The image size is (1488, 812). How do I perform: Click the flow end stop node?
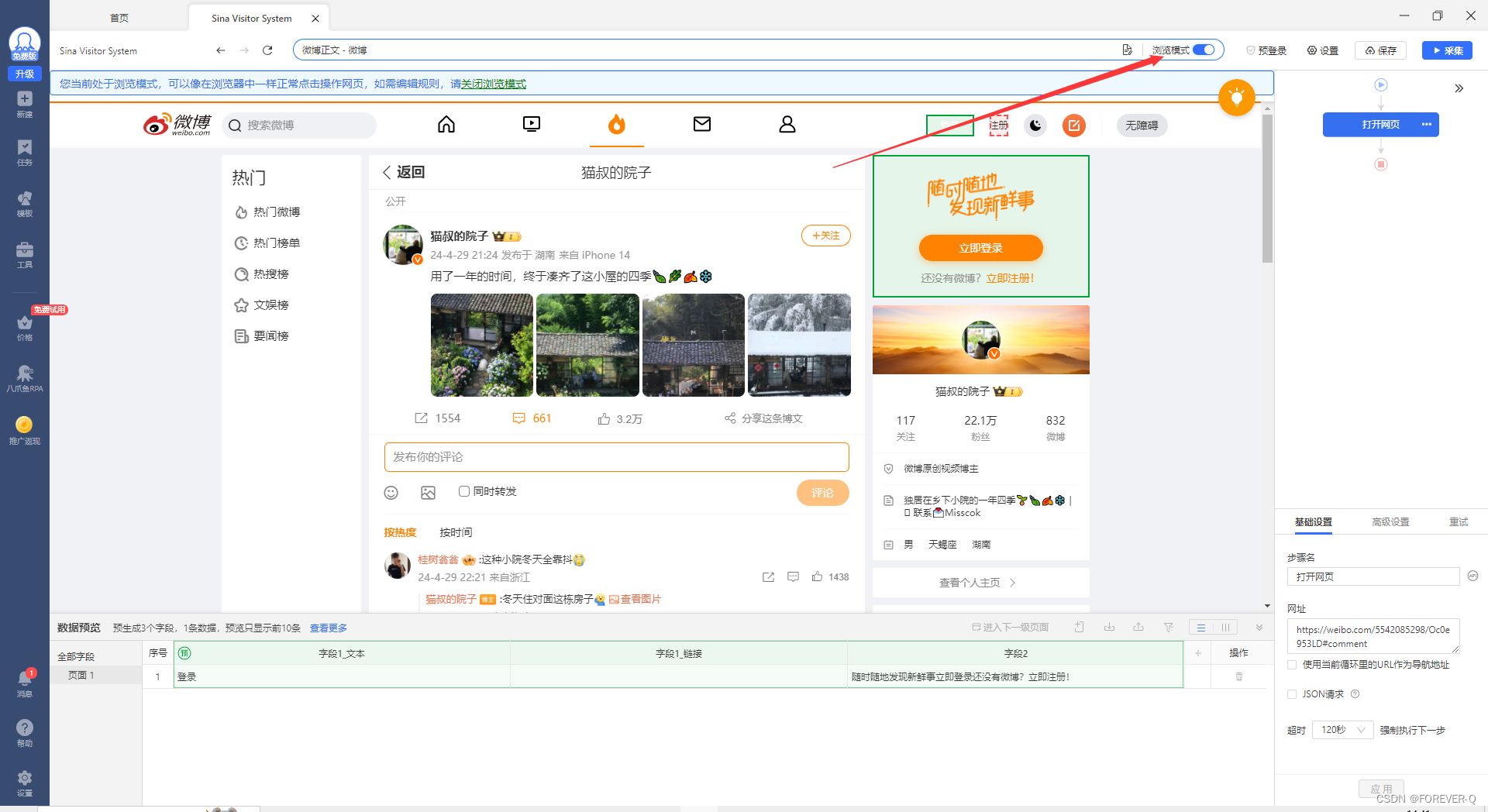click(1381, 164)
